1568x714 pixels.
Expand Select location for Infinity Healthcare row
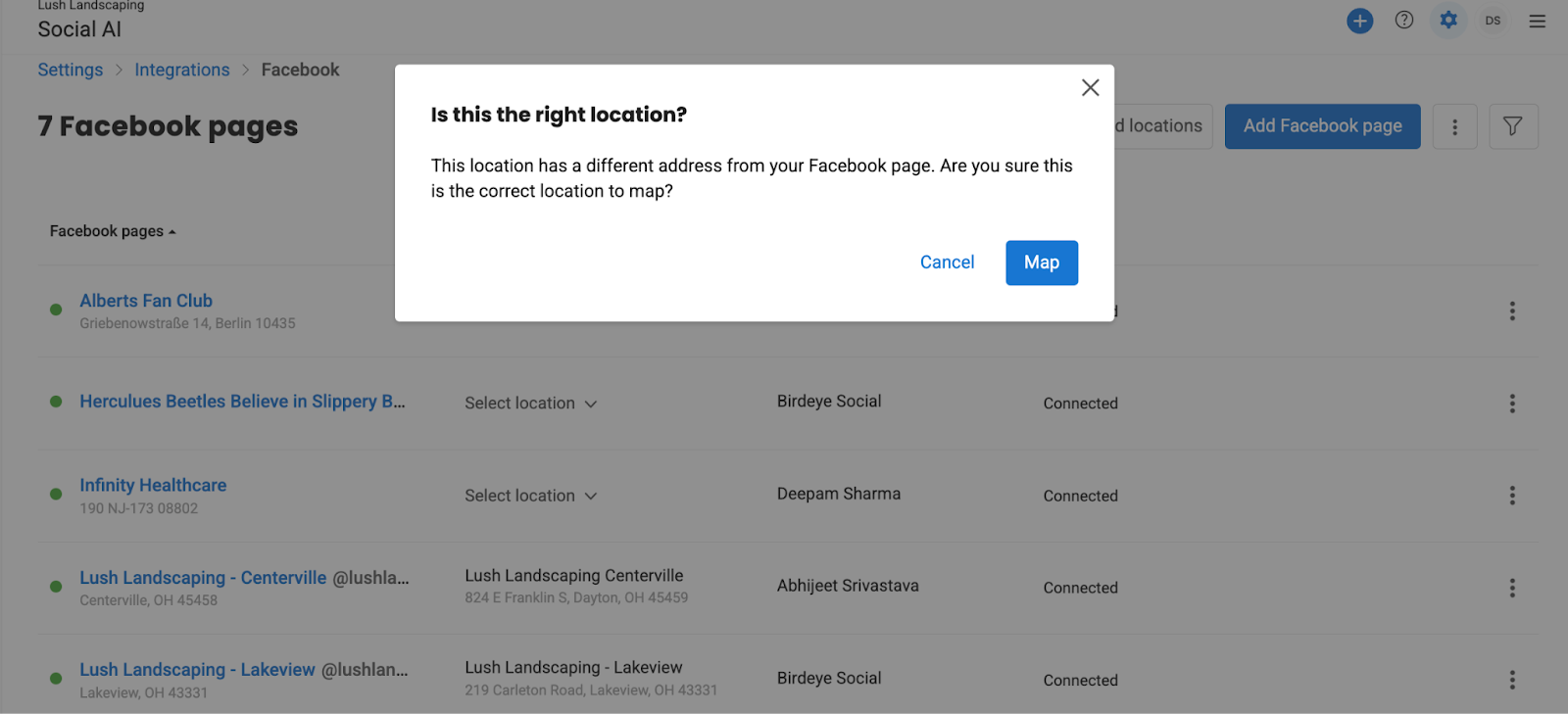[530, 496]
